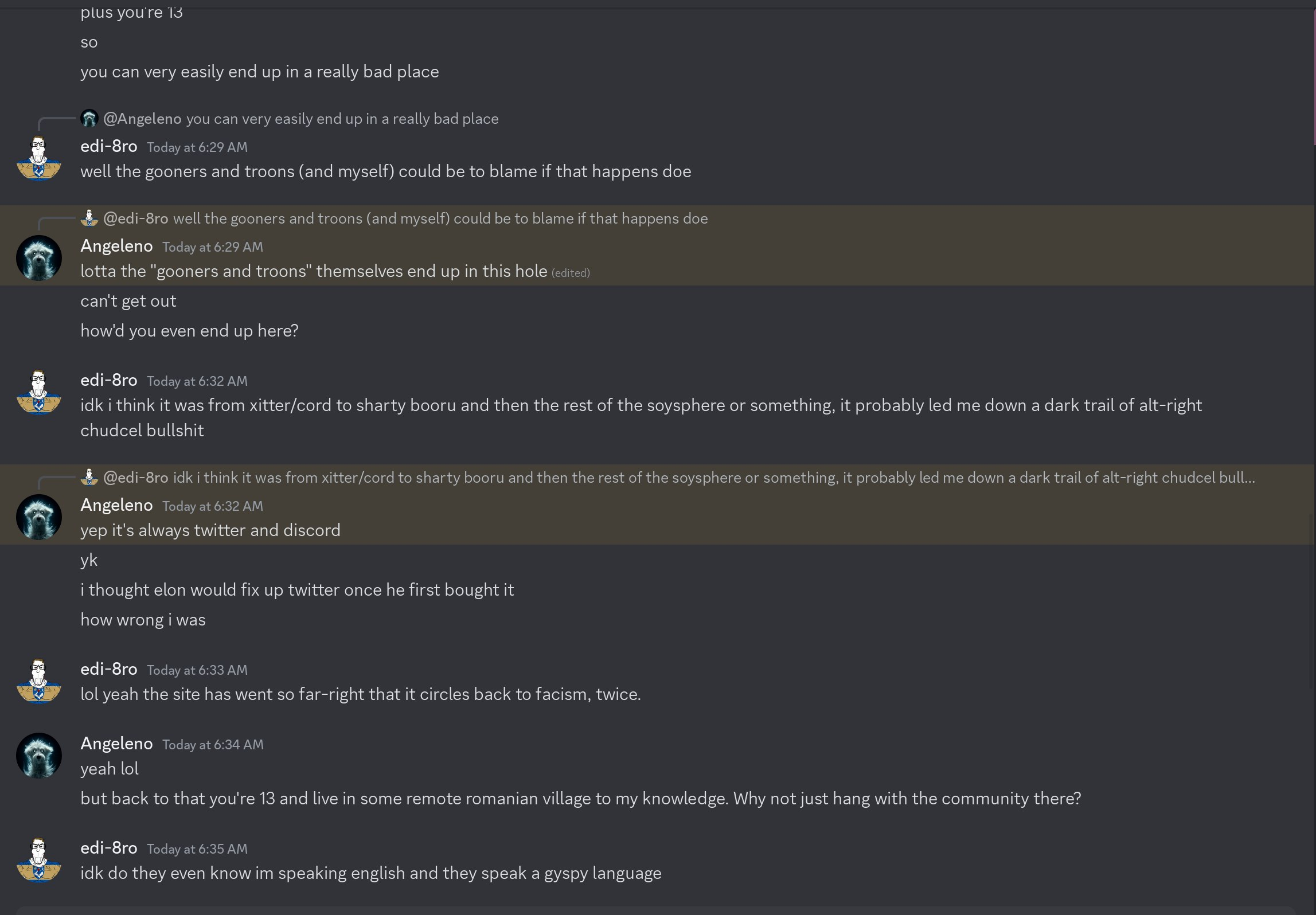Open Angeleno username at 6:34 AM
This screenshot has width=1316, height=915.
click(116, 744)
